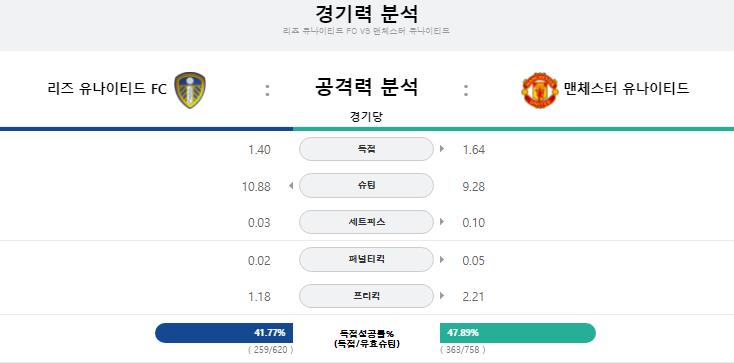Click the 공격력 분석 section heading
This screenshot has width=734, height=363.
pyautogui.click(x=367, y=87)
